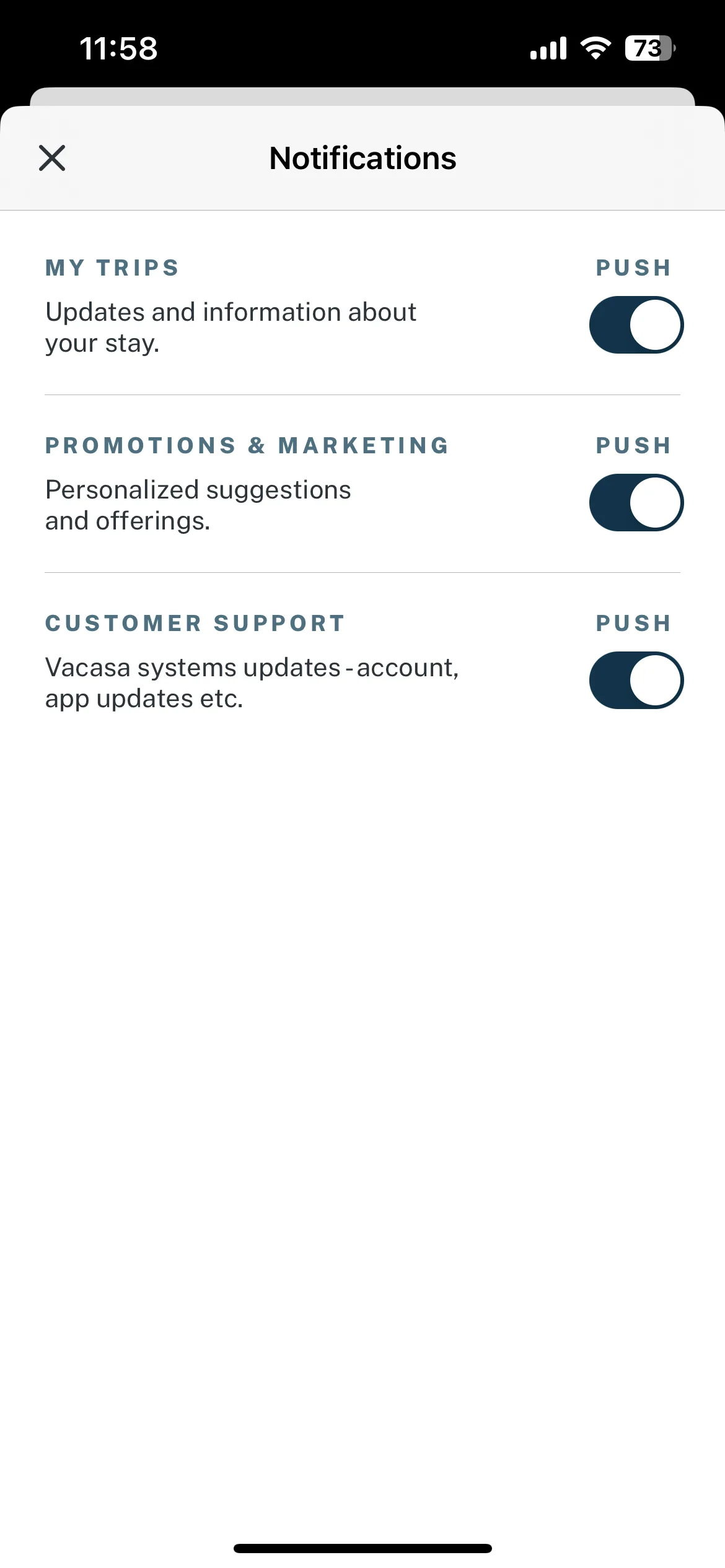Turn off Customer Support push switch
725x1568 pixels.
pos(636,681)
